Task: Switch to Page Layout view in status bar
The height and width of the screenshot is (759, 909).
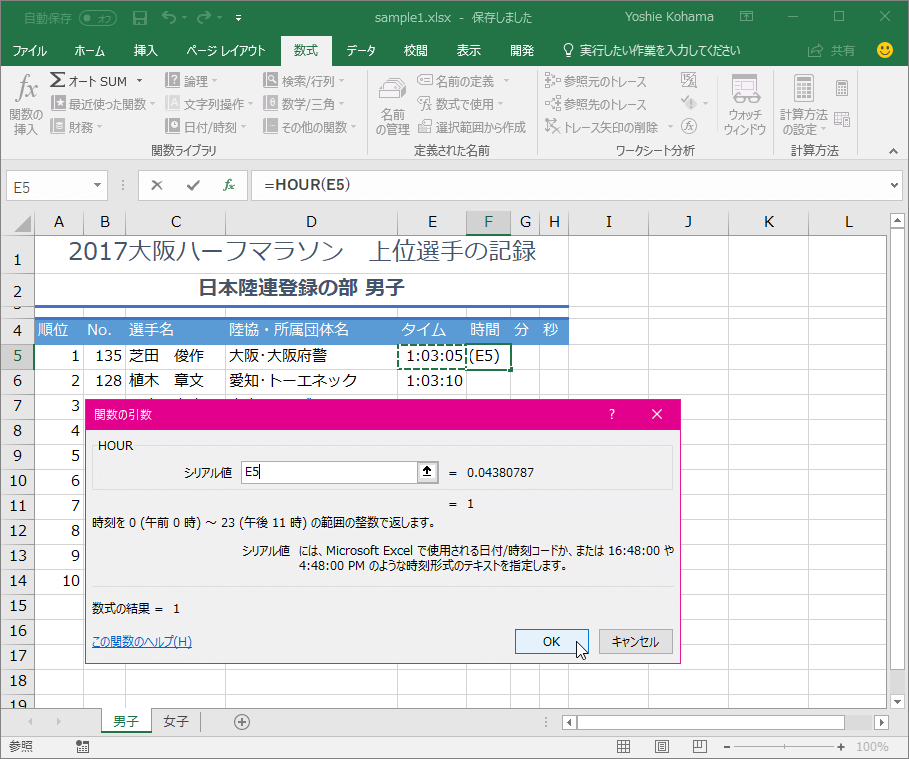Action: 662,746
